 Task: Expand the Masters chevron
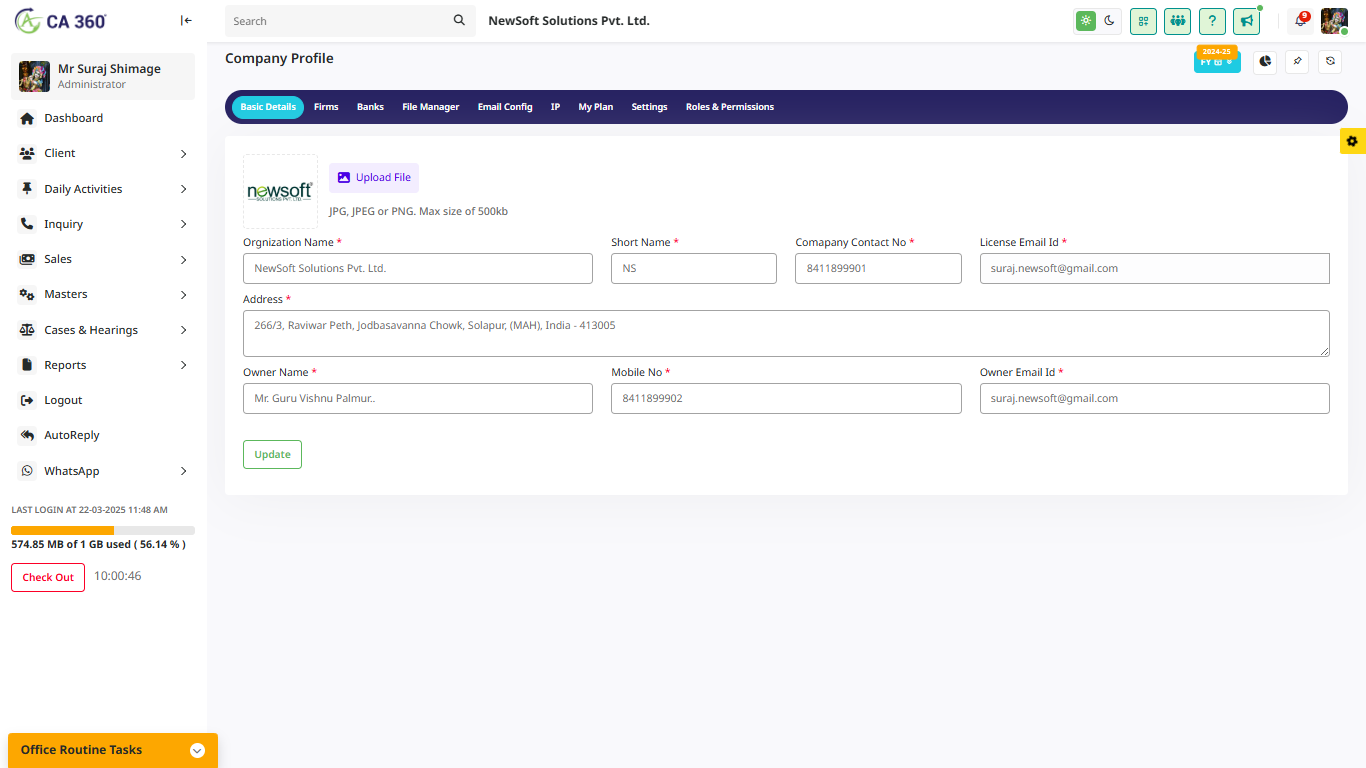click(x=184, y=295)
